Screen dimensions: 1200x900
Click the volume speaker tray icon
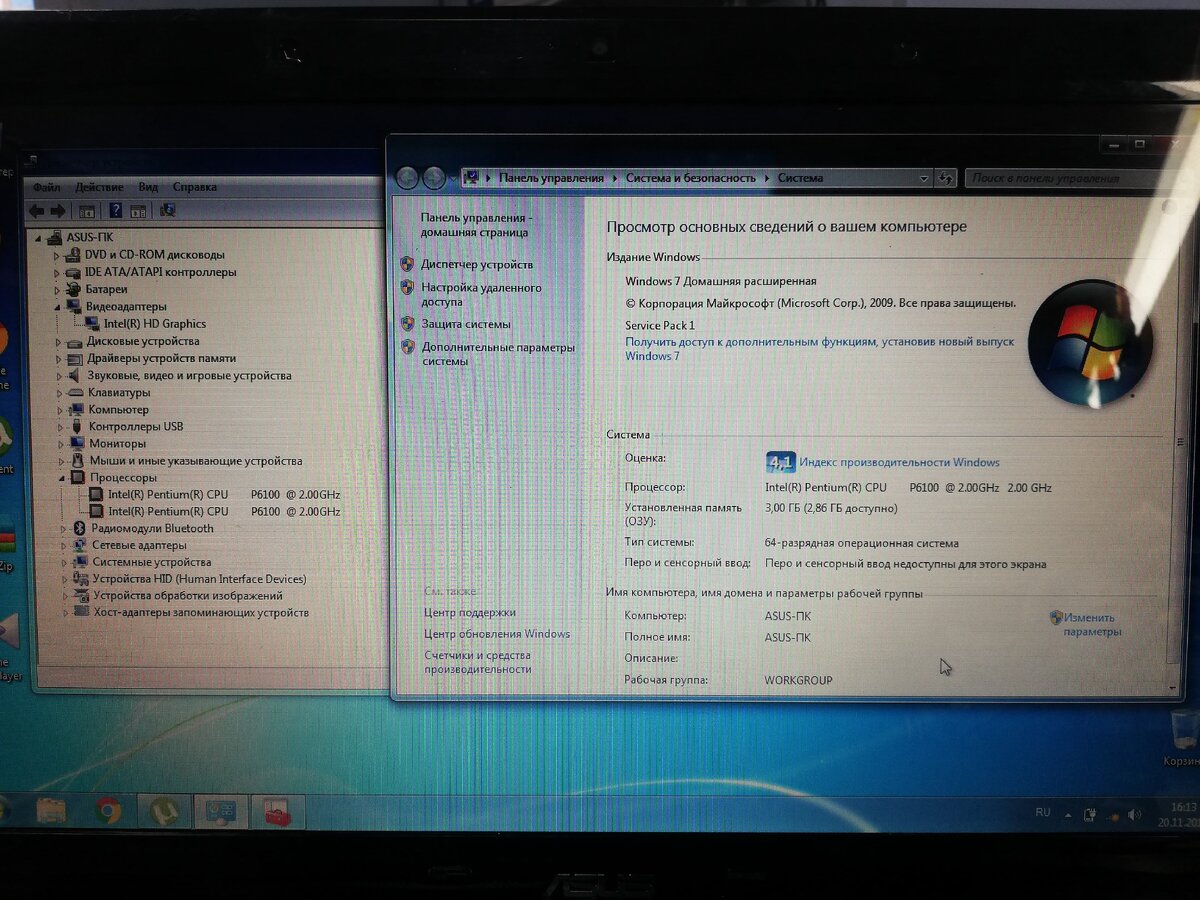click(x=1134, y=815)
